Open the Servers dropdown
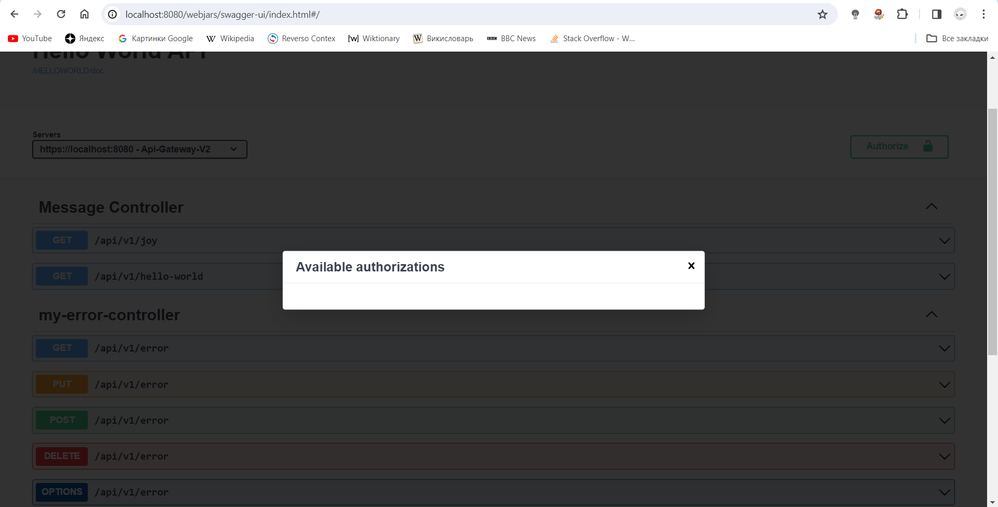The width and height of the screenshot is (998, 507). click(x=139, y=149)
